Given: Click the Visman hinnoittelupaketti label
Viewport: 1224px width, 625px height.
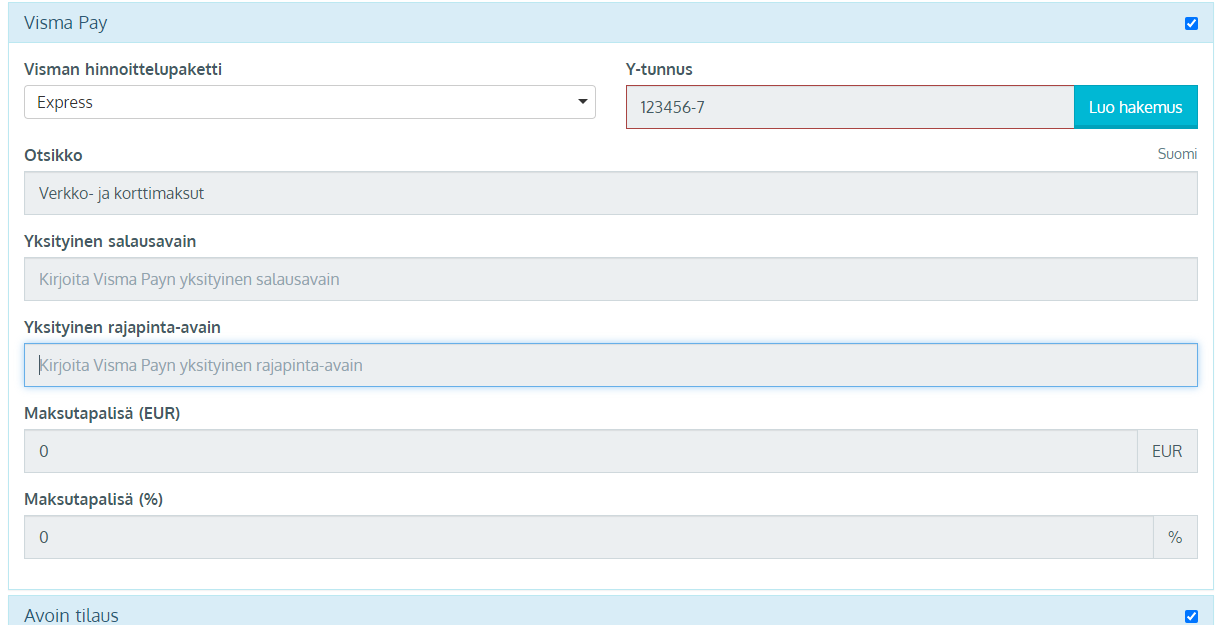Looking at the screenshot, I should [123, 70].
